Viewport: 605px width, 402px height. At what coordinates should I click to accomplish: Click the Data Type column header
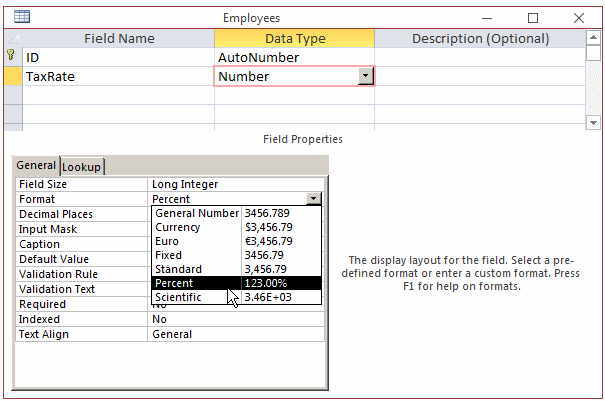click(x=294, y=38)
